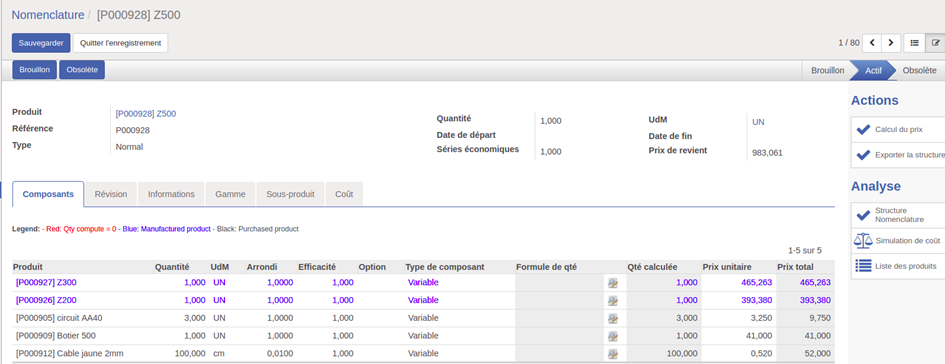Open the Coût tab
The width and height of the screenshot is (945, 364).
click(344, 194)
